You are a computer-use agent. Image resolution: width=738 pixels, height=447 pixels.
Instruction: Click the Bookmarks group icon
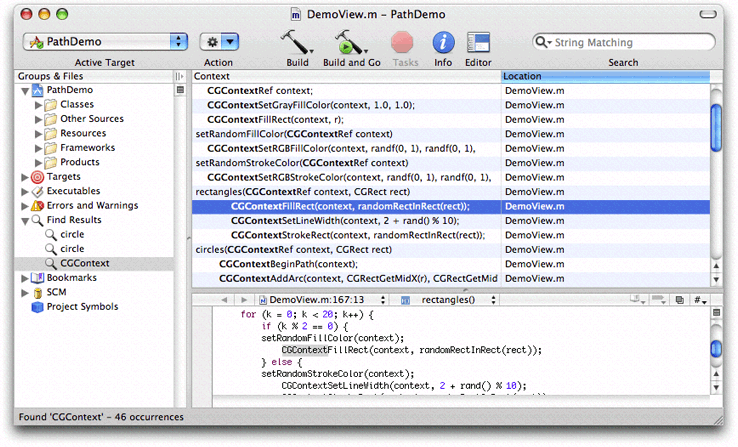37,277
